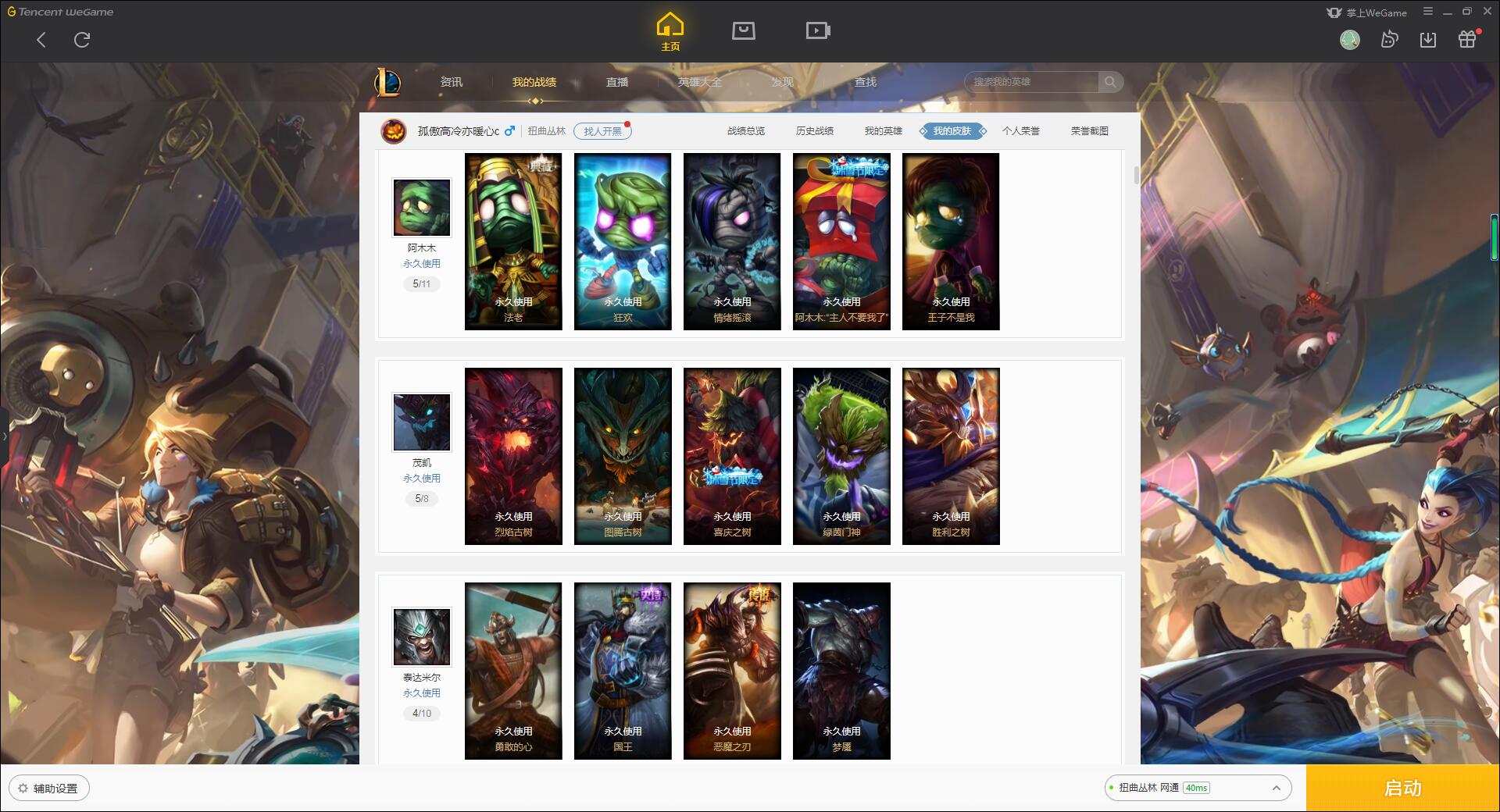Open the 掌上WeGame link
This screenshot has width=1500, height=812.
[1366, 12]
